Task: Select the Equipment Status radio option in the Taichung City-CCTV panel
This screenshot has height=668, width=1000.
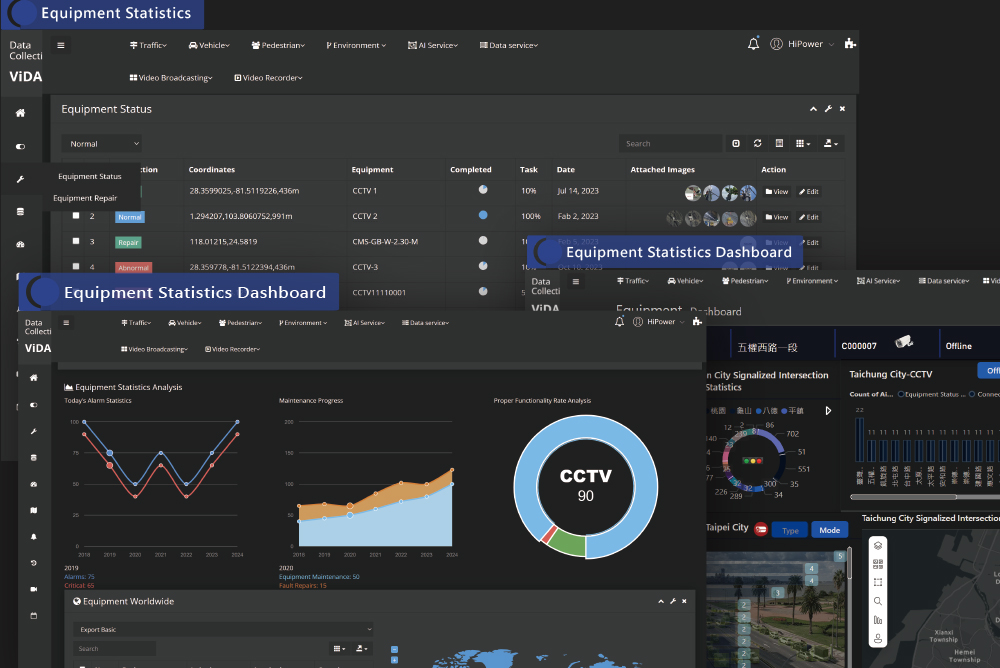Action: pos(900,394)
